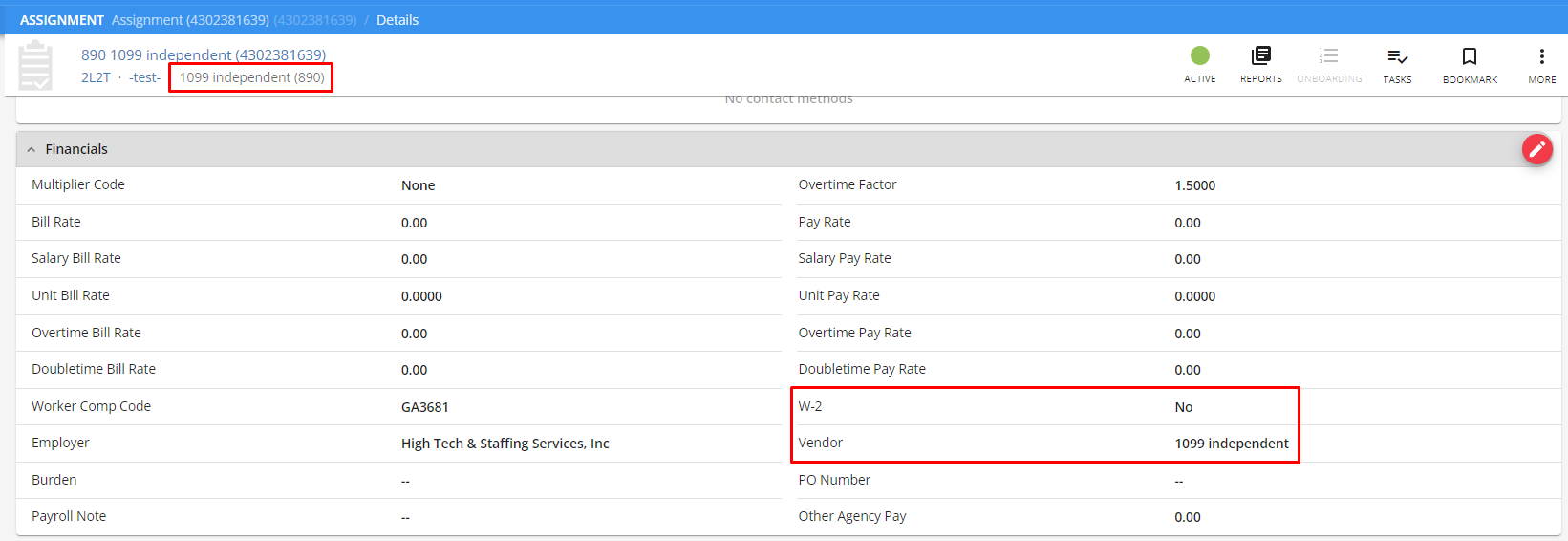
Task: Click the Unit Pay Rate value 0.0000
Action: pos(1195,296)
